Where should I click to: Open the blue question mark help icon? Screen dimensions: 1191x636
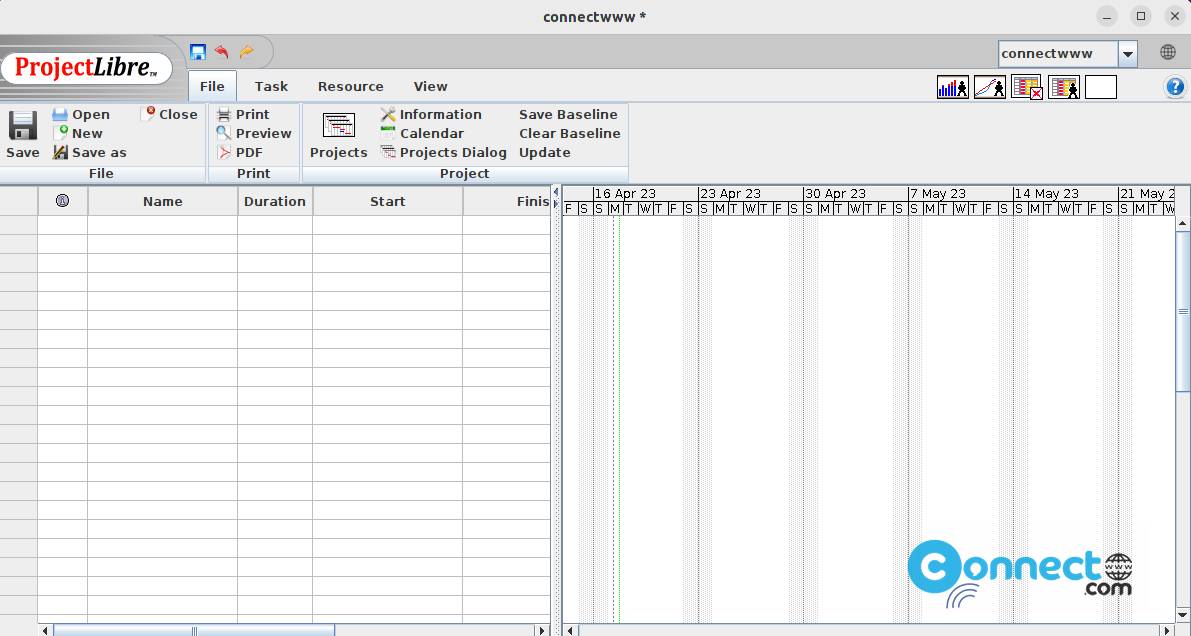pyautogui.click(x=1174, y=87)
